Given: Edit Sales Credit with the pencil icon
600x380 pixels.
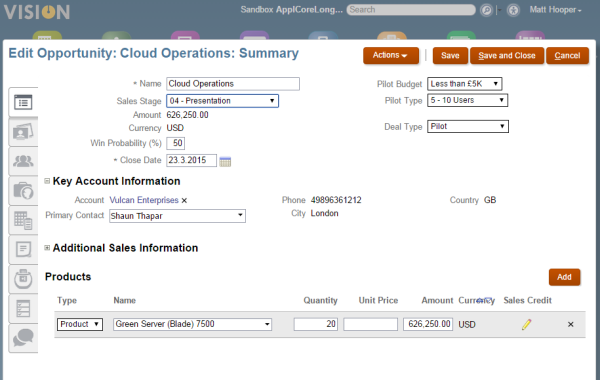Looking at the screenshot, I should [527, 325].
